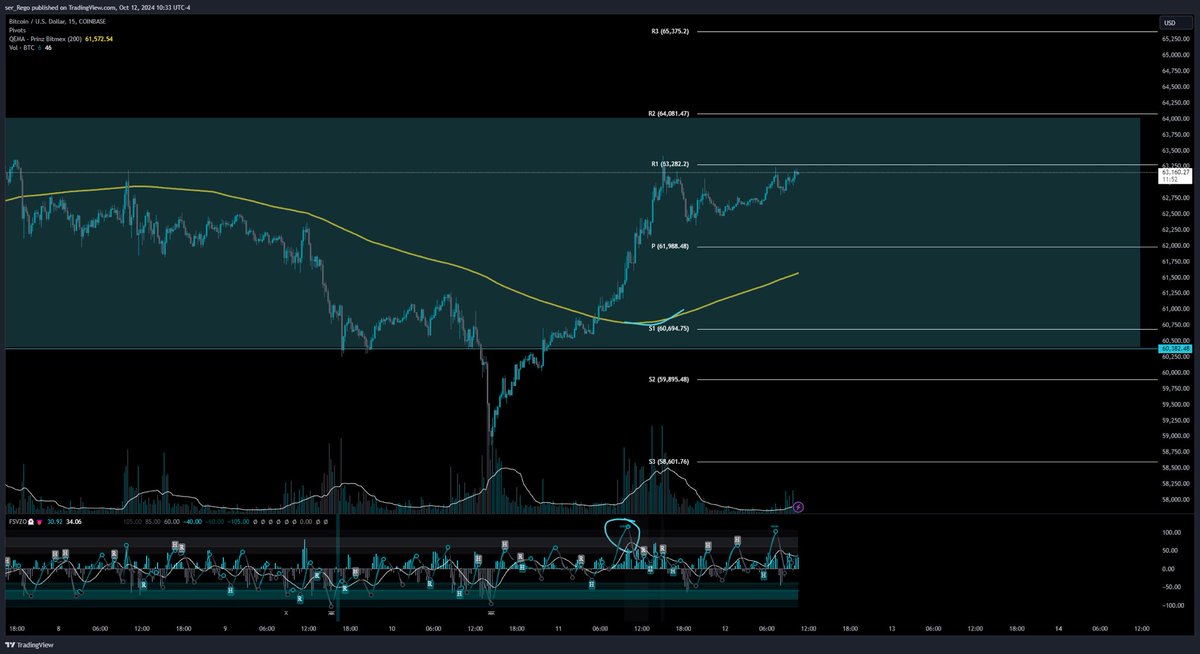Viewport: 1200px width, 654px height.
Task: Click the ghost icon next to FSVZO
Action: pyautogui.click(x=32, y=522)
